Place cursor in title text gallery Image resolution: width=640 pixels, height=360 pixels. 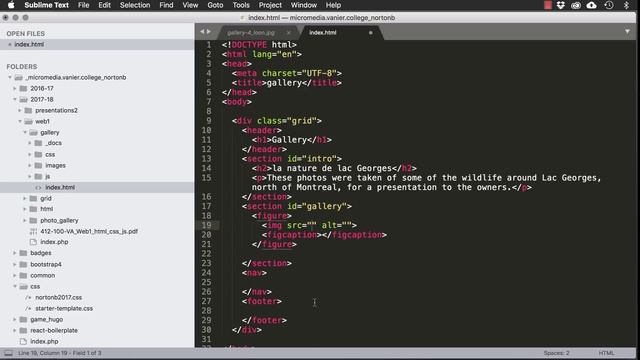pos(284,83)
